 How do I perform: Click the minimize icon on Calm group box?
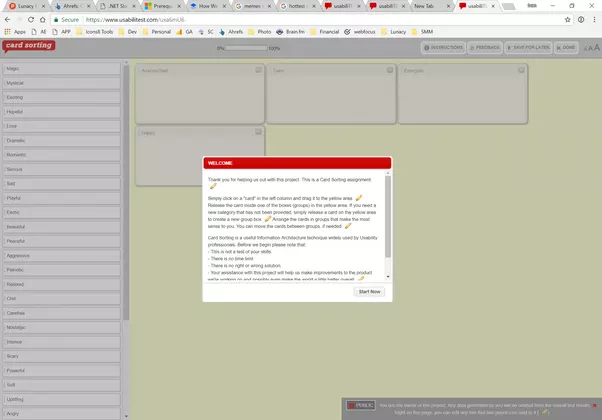coord(390,70)
